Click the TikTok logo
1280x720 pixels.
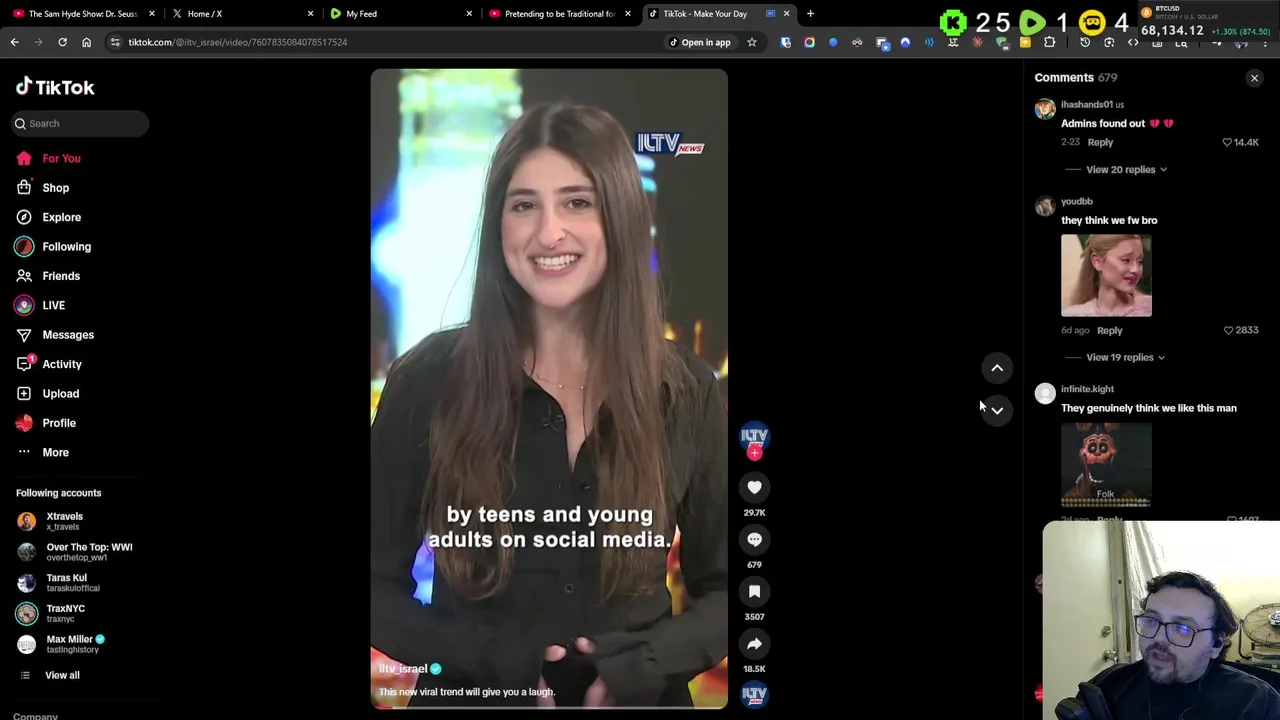pyautogui.click(x=55, y=87)
